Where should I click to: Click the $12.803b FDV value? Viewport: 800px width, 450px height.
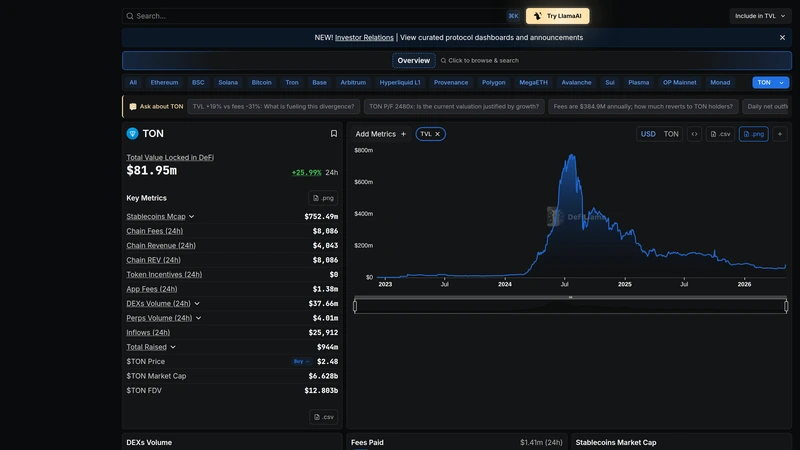321,391
